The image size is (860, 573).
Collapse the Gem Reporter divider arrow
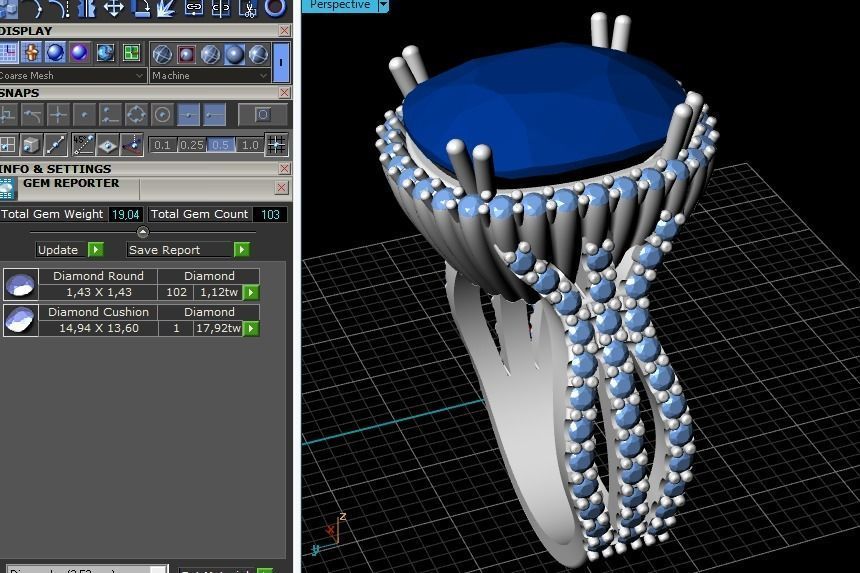(143, 232)
